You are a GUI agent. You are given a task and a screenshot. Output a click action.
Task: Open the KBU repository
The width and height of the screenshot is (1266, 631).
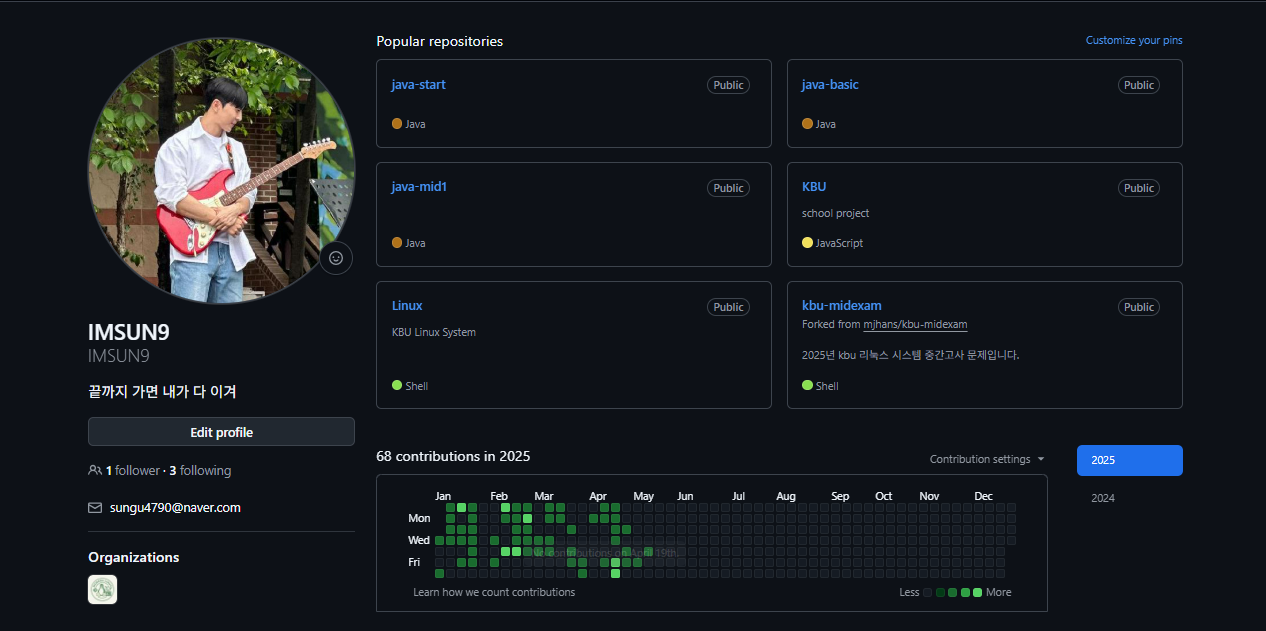point(814,187)
